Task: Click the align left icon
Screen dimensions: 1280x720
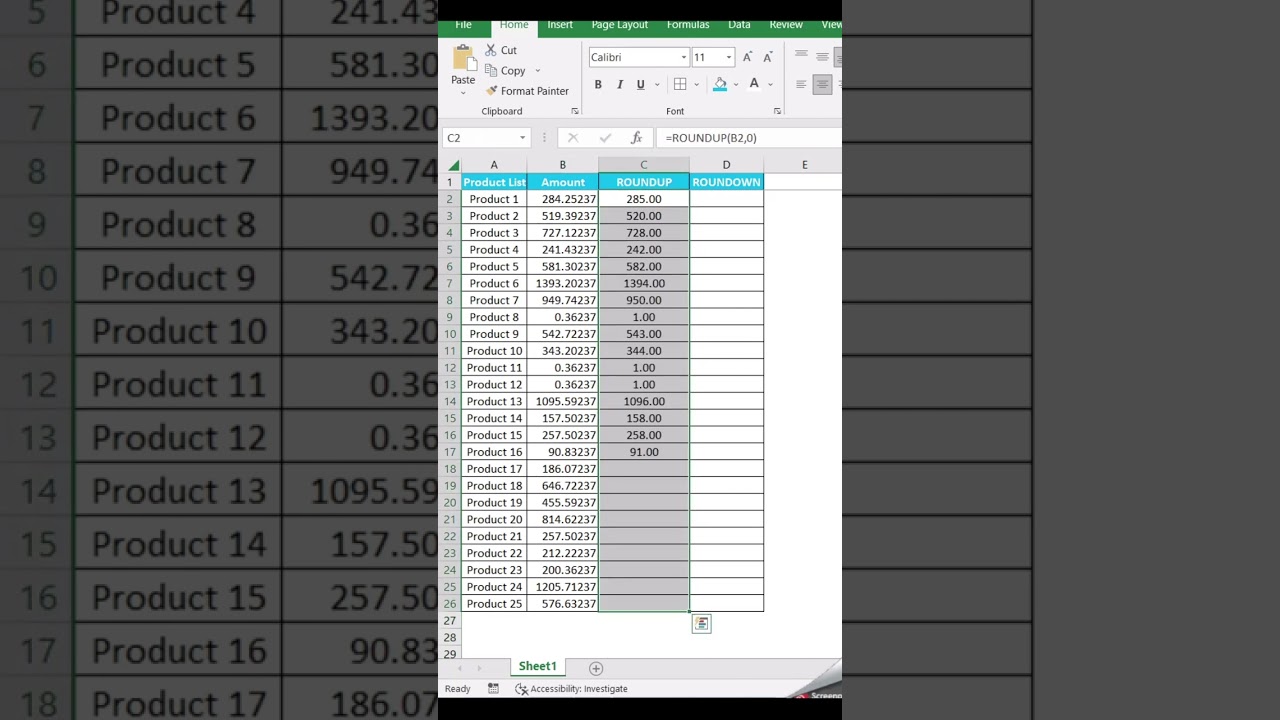Action: [x=801, y=84]
